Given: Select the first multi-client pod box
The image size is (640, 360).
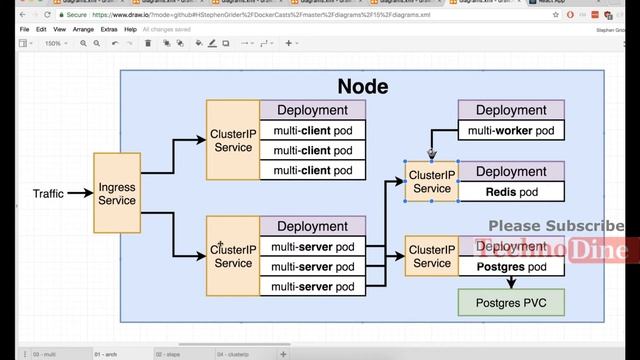Looking at the screenshot, I should 313,131.
